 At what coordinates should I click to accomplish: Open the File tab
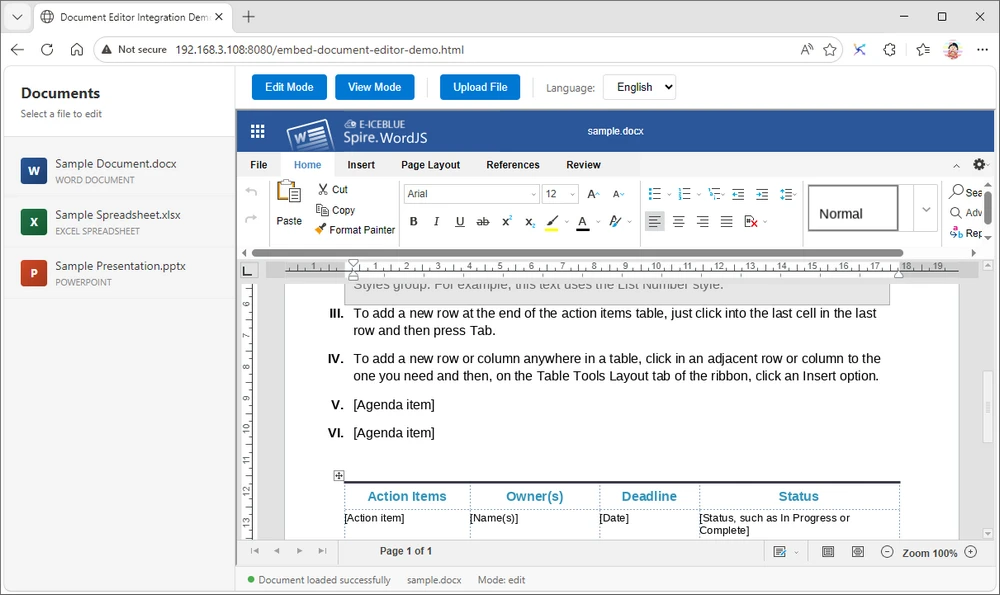(x=259, y=165)
